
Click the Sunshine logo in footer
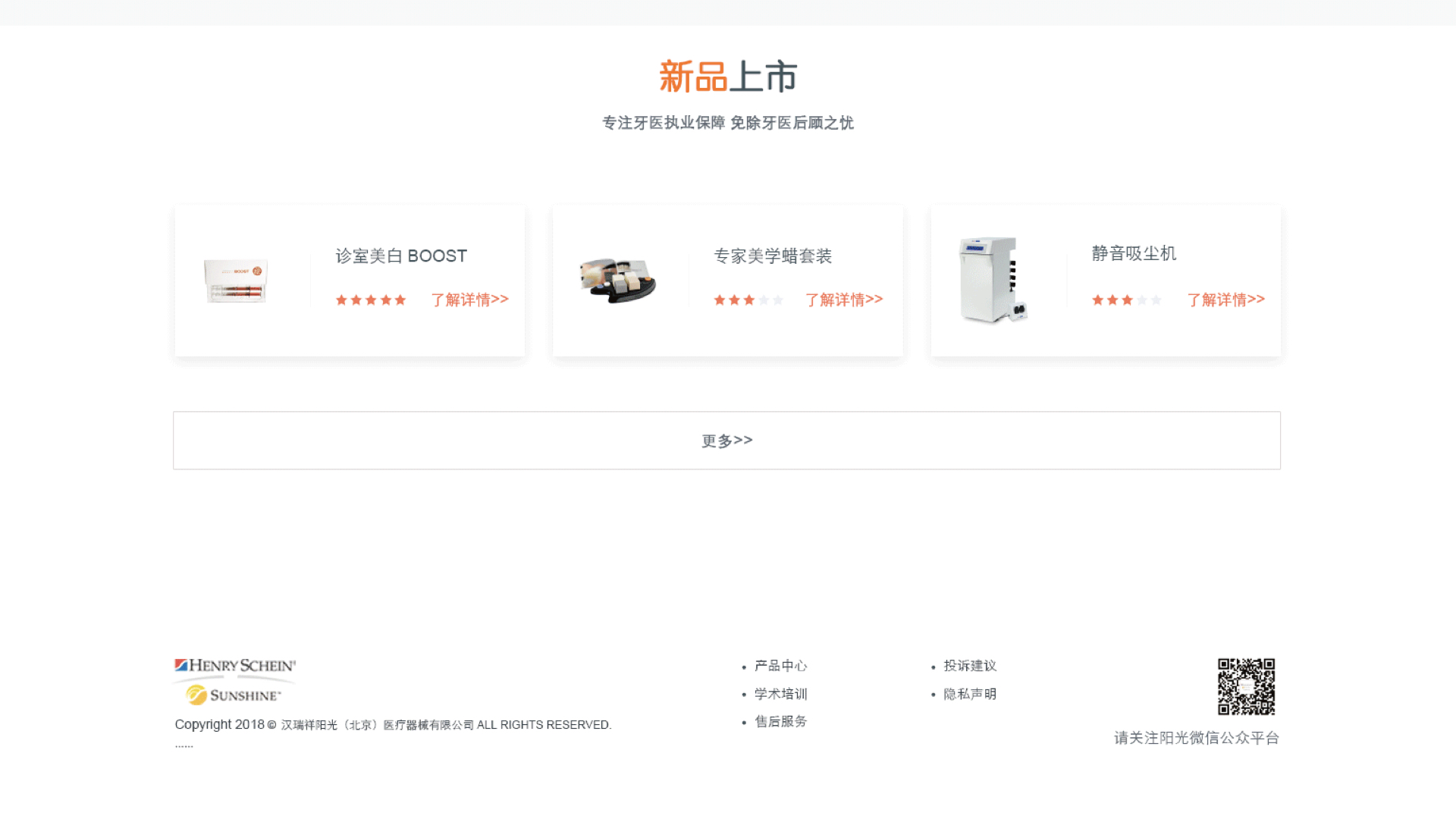(234, 695)
